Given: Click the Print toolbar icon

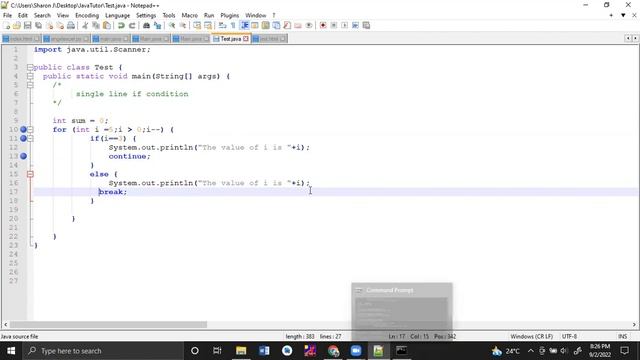Looking at the screenshot, I should [x=71, y=25].
